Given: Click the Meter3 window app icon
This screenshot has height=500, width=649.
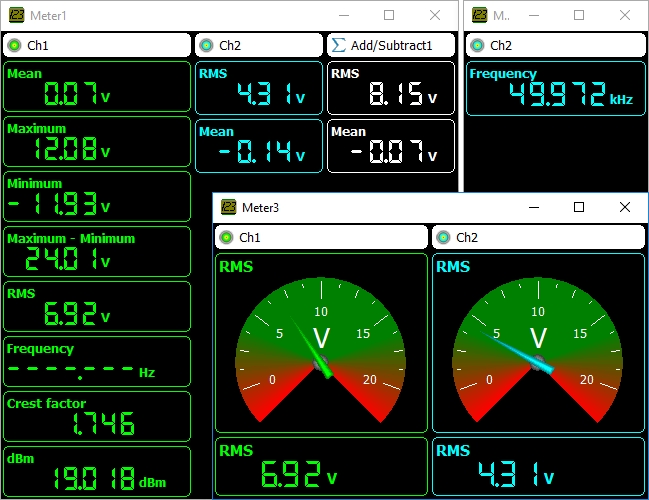Looking at the screenshot, I should click(228, 207).
